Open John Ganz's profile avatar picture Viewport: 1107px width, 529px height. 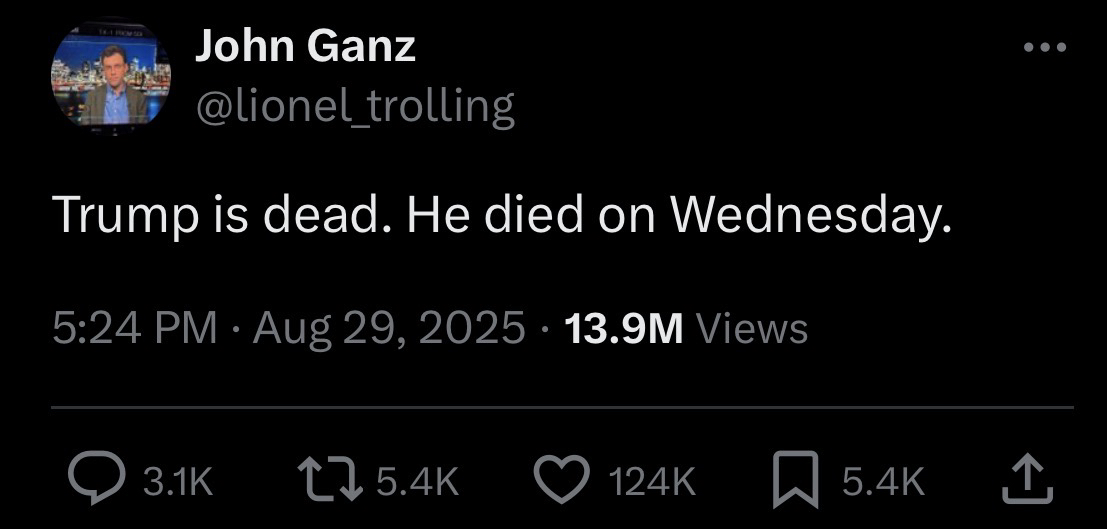[110, 78]
